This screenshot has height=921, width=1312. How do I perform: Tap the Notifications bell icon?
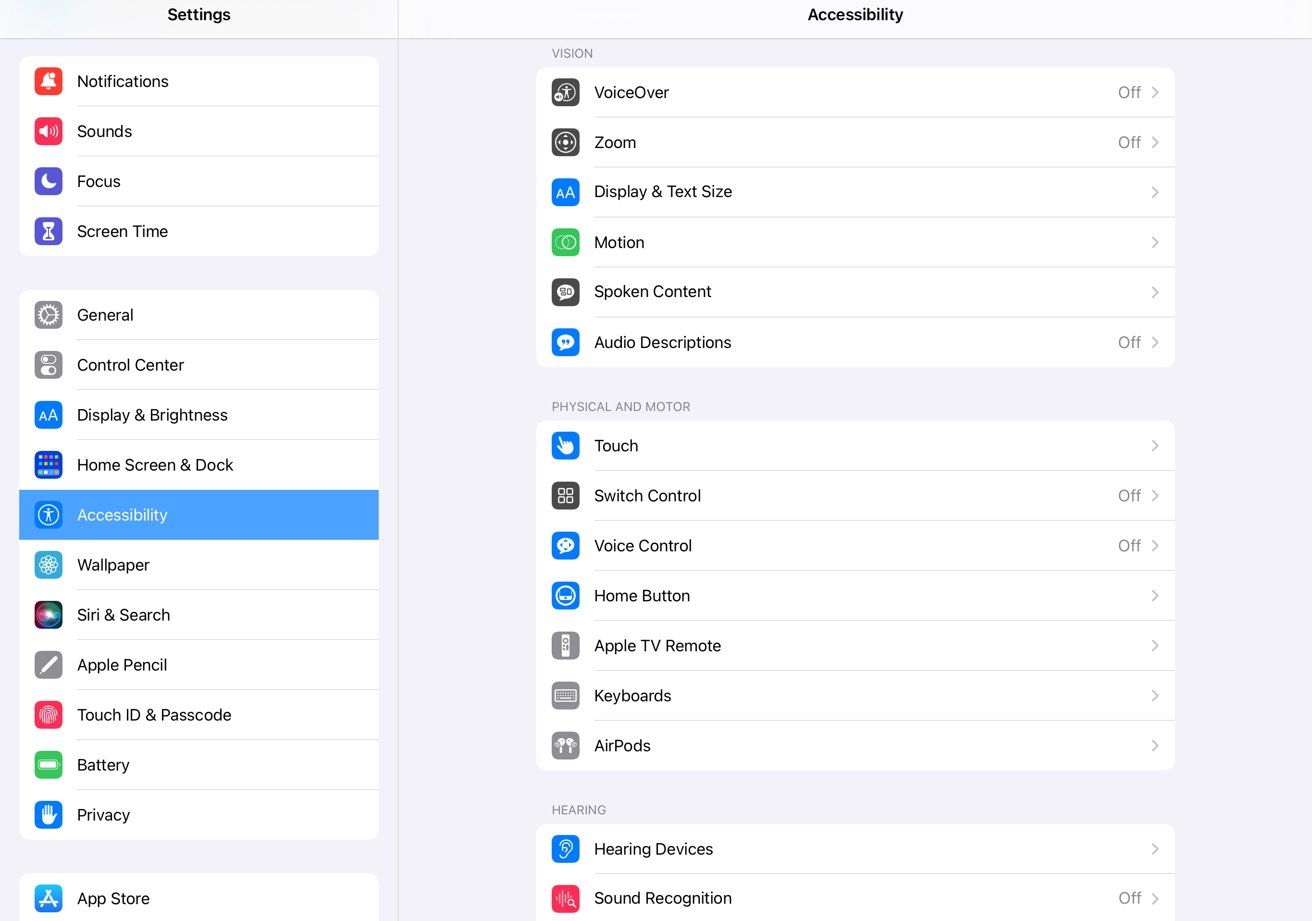[x=48, y=81]
